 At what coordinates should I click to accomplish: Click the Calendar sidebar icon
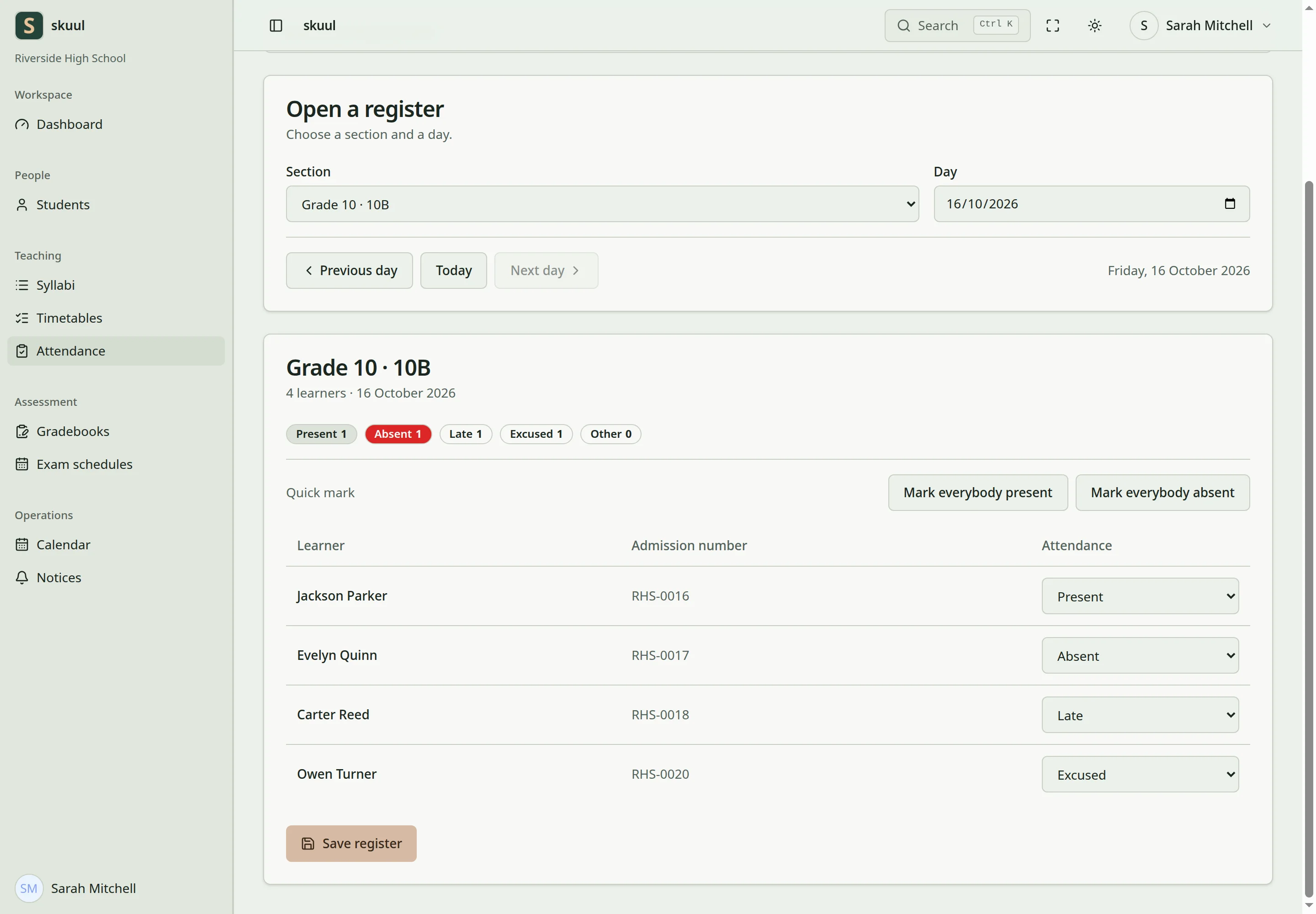point(22,545)
